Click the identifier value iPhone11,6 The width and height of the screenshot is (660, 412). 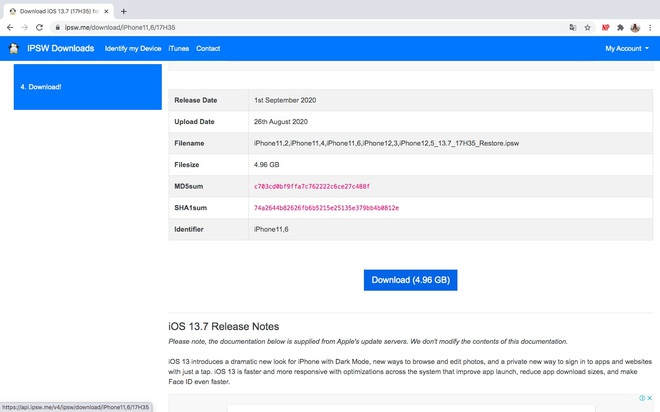(271, 229)
